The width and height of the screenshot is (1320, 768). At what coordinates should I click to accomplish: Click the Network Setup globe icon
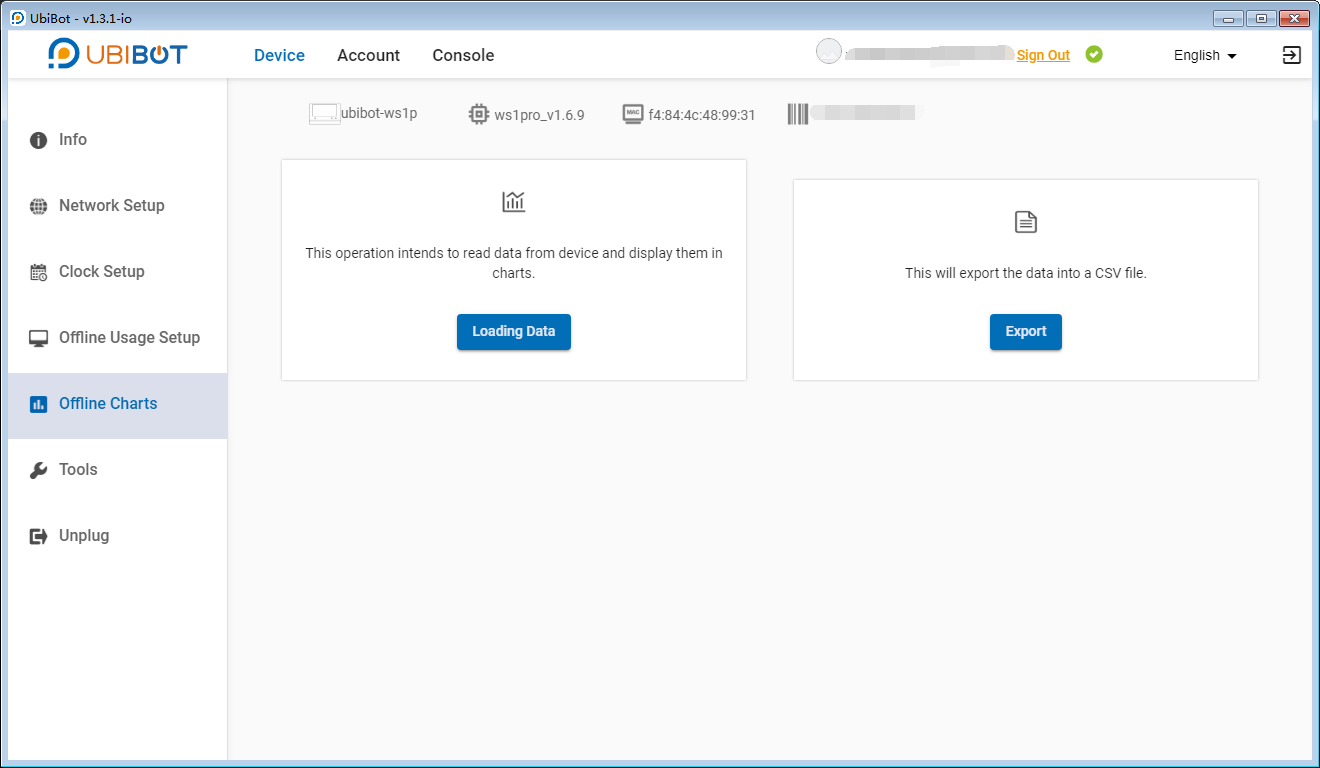[x=39, y=206]
